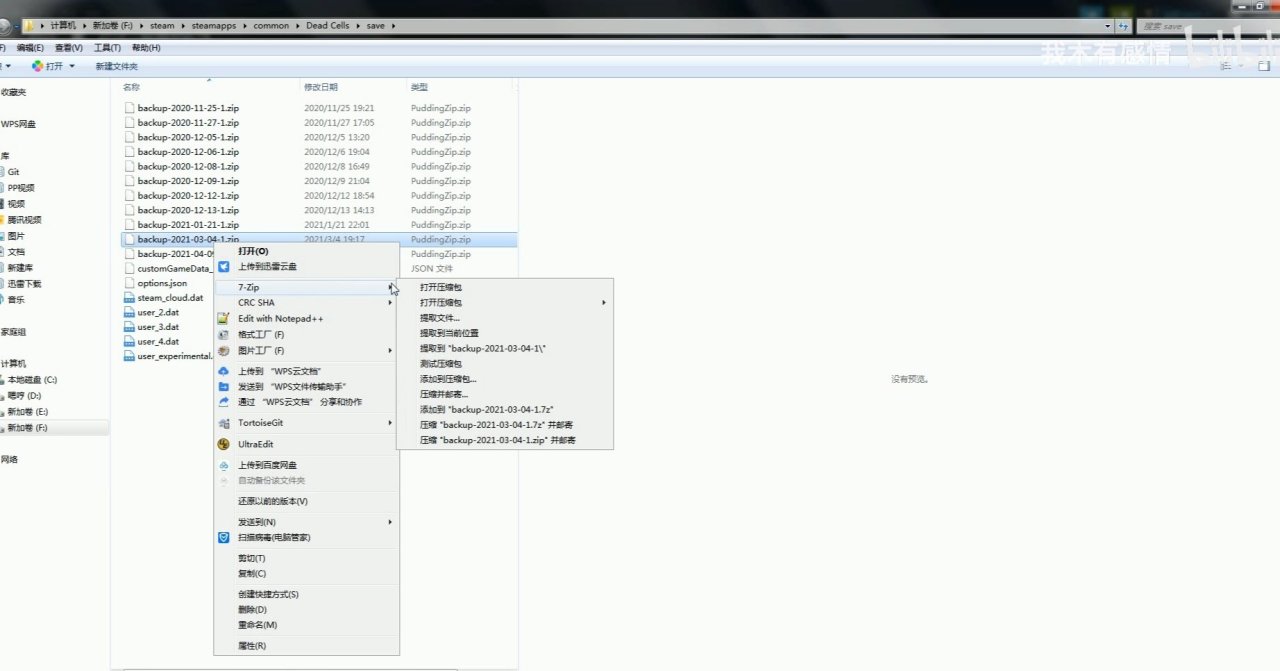The height and width of the screenshot is (671, 1280).
Task: Click the 打开 toolbar button
Action: click(x=53, y=66)
